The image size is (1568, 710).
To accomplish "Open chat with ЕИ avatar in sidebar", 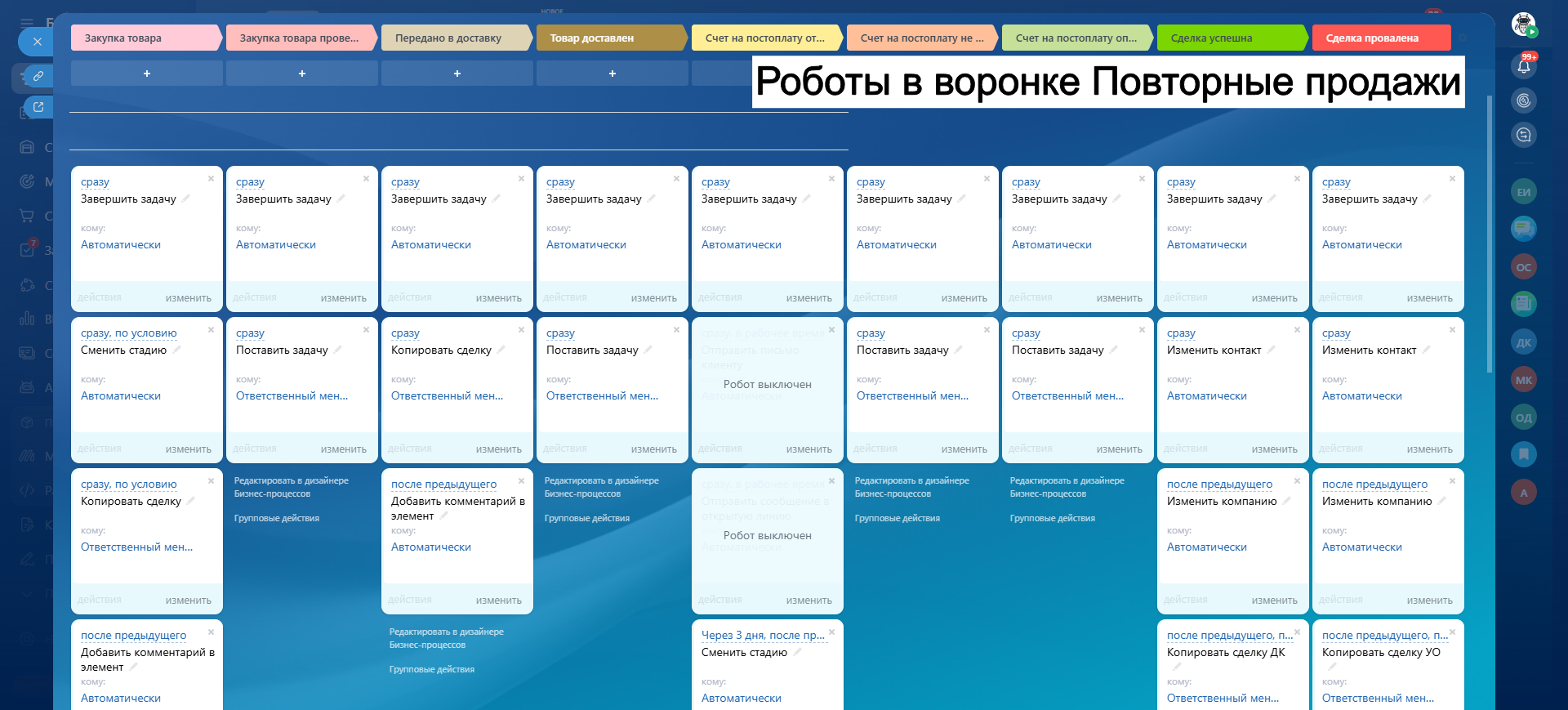I will coord(1524,192).
